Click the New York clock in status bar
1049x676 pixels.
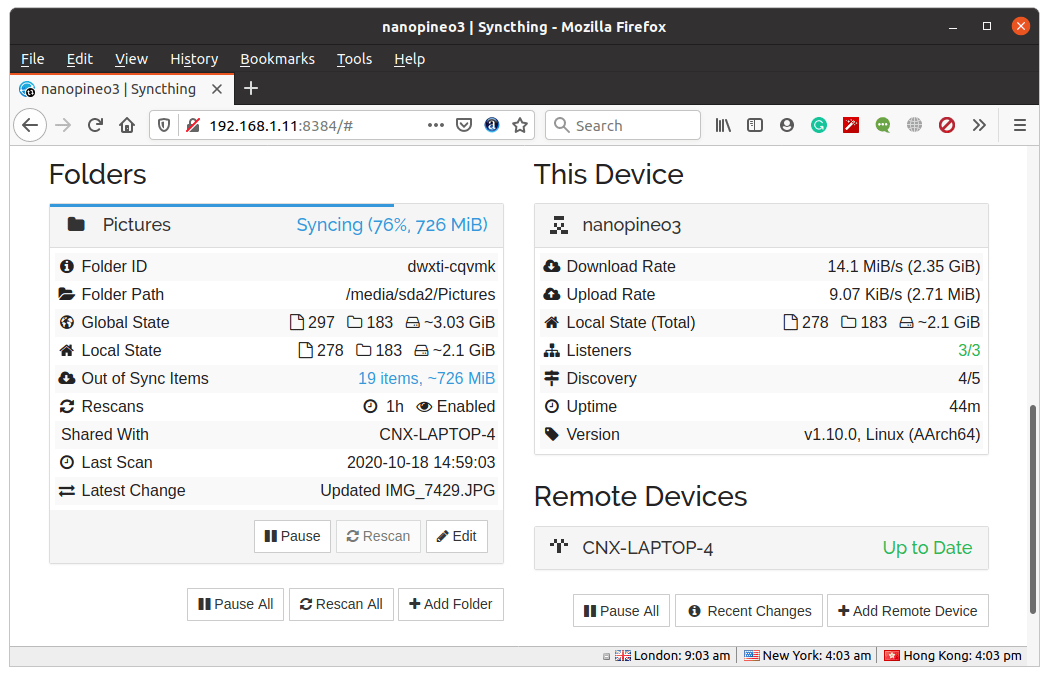807,656
